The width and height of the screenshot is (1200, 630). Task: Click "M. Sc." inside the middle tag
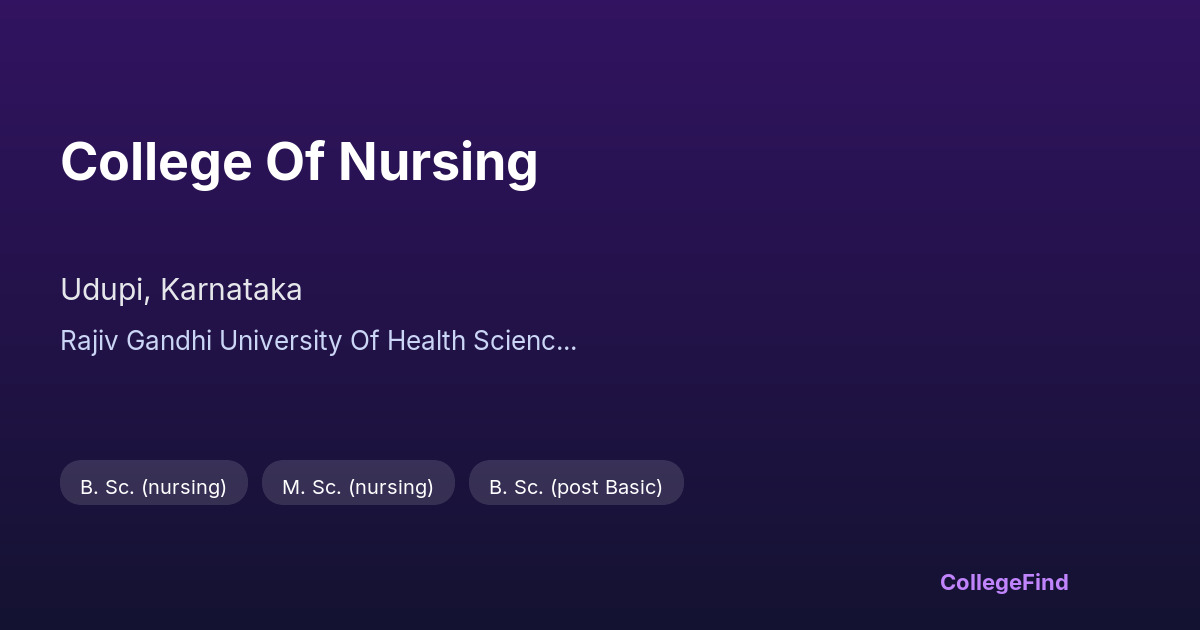click(309, 487)
